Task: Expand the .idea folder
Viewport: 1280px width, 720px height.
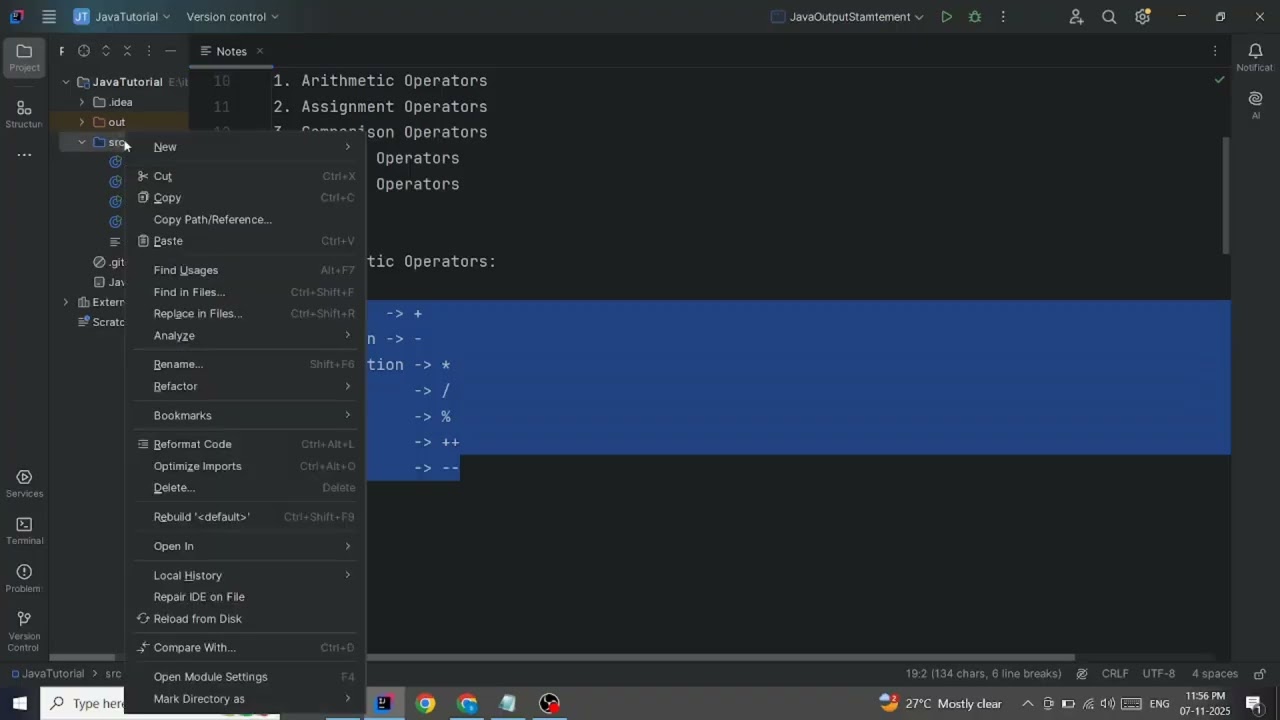Action: (82, 102)
